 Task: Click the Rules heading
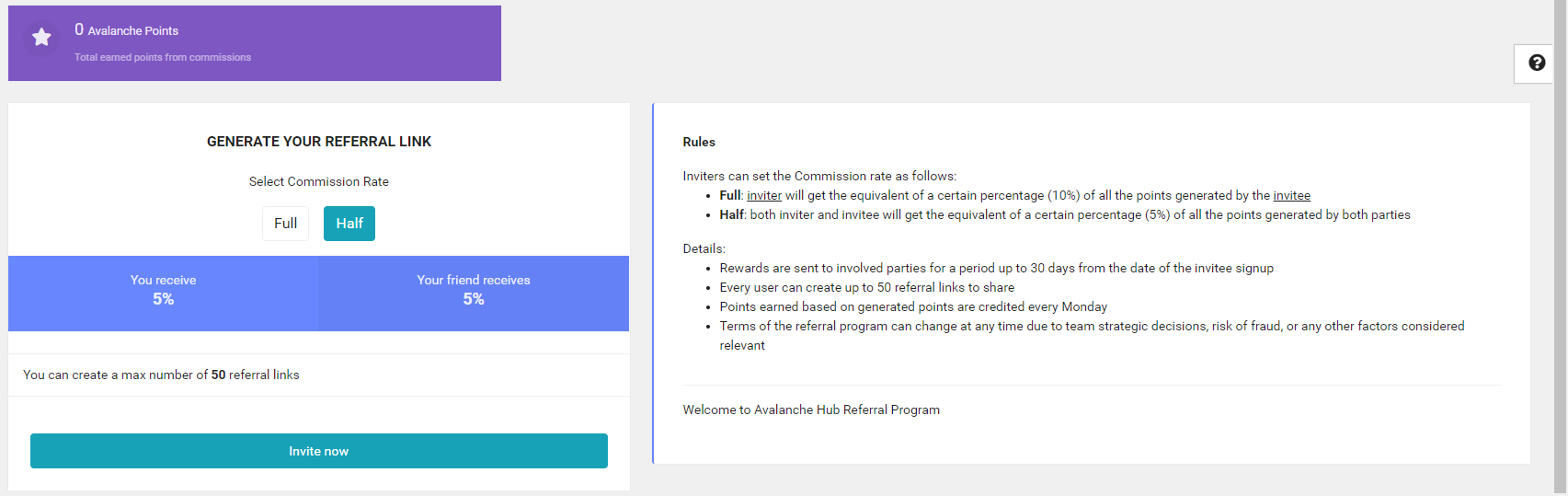coord(699,143)
